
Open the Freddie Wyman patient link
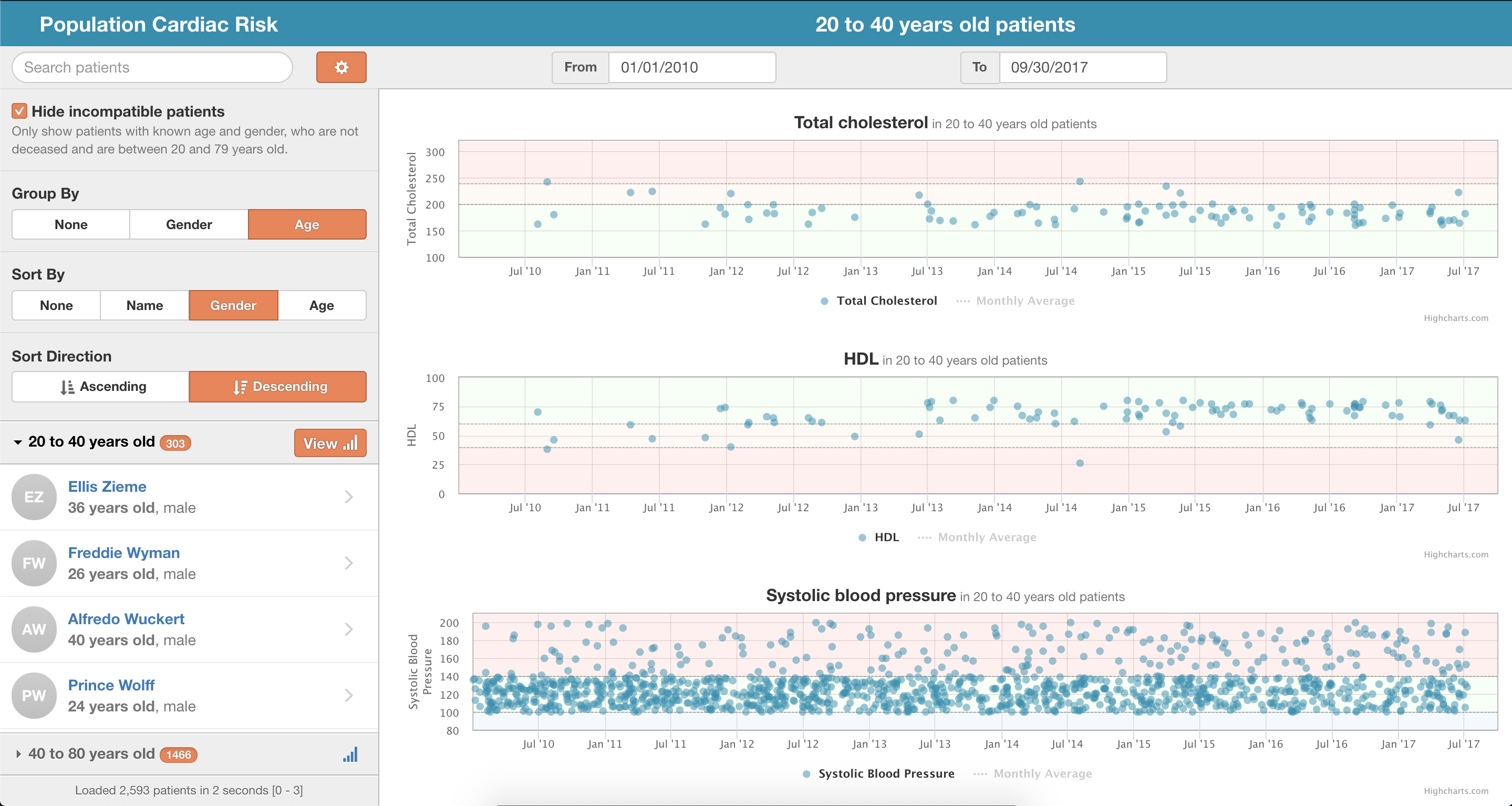point(124,553)
